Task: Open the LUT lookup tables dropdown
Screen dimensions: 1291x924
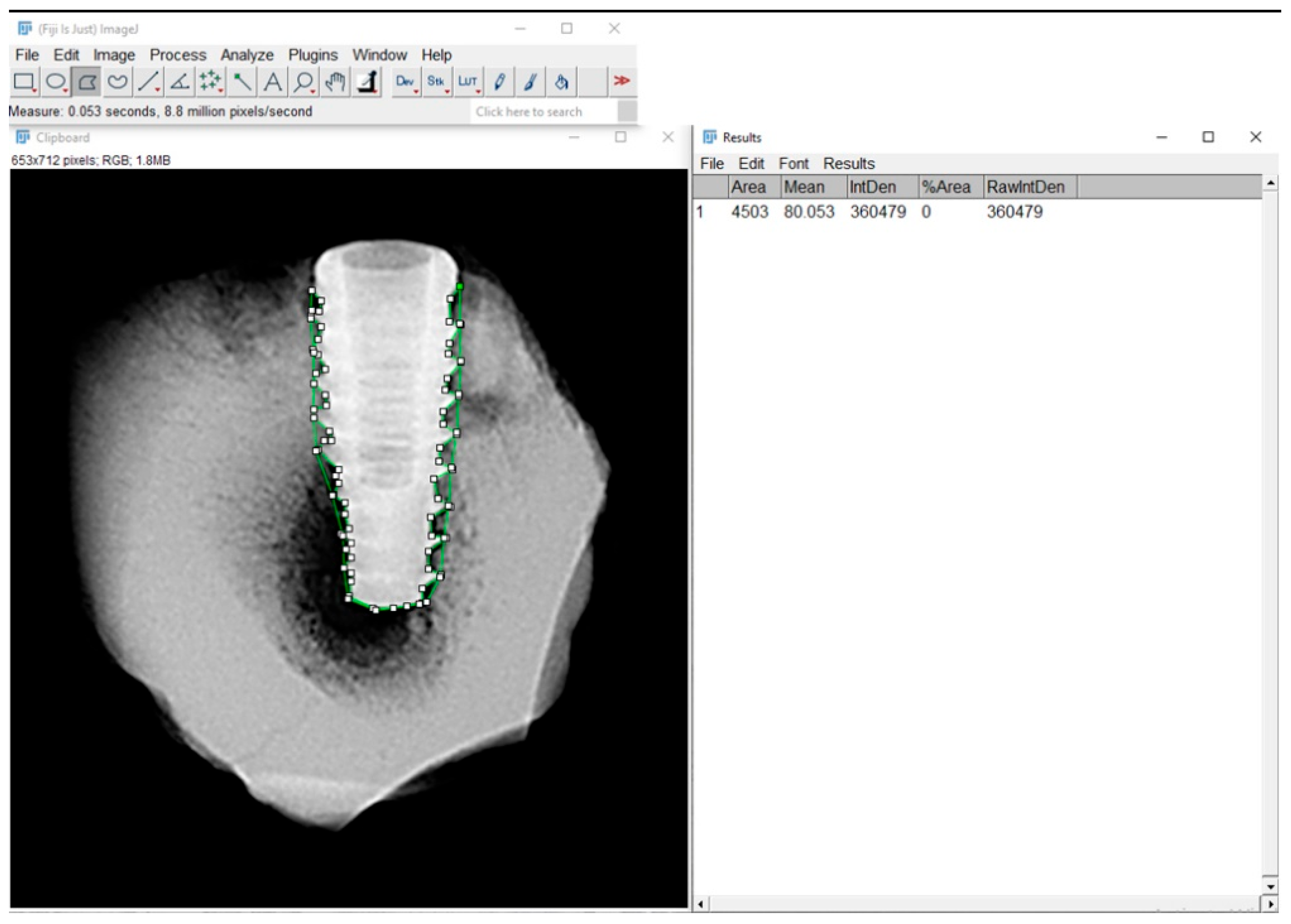Action: (467, 82)
